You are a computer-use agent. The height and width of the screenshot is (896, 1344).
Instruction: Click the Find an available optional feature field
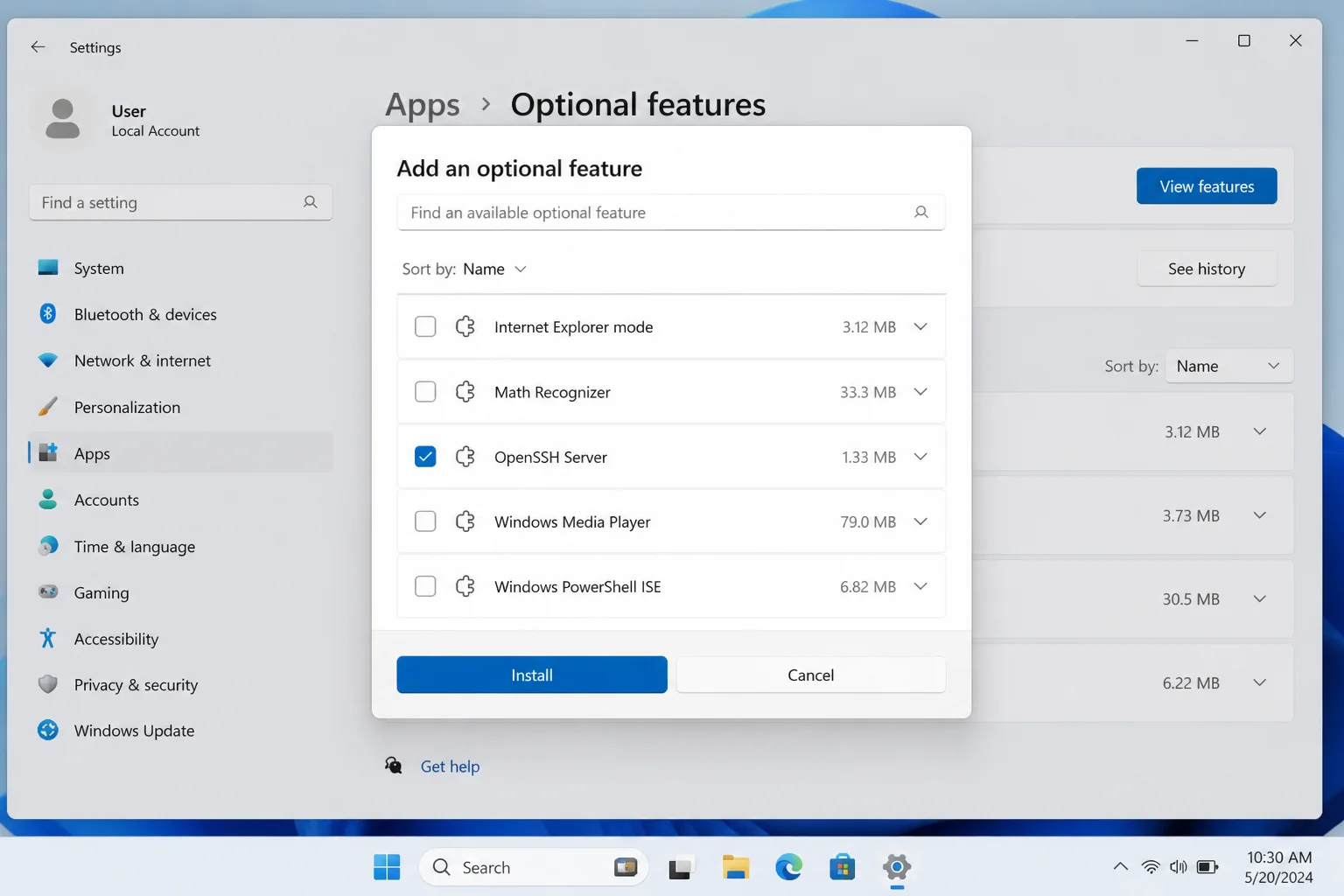click(x=671, y=213)
